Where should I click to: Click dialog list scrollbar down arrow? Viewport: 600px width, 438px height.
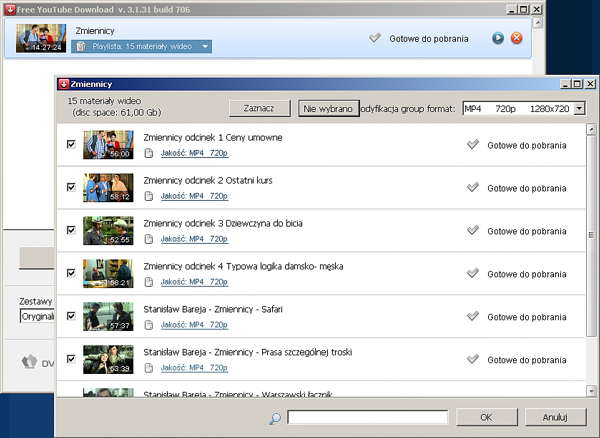[591, 391]
